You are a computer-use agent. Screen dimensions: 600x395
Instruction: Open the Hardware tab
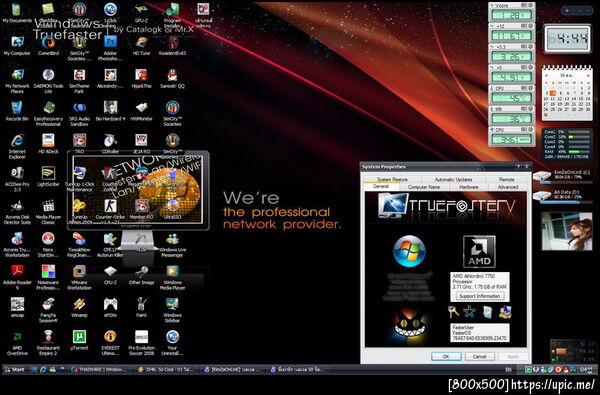[468, 187]
